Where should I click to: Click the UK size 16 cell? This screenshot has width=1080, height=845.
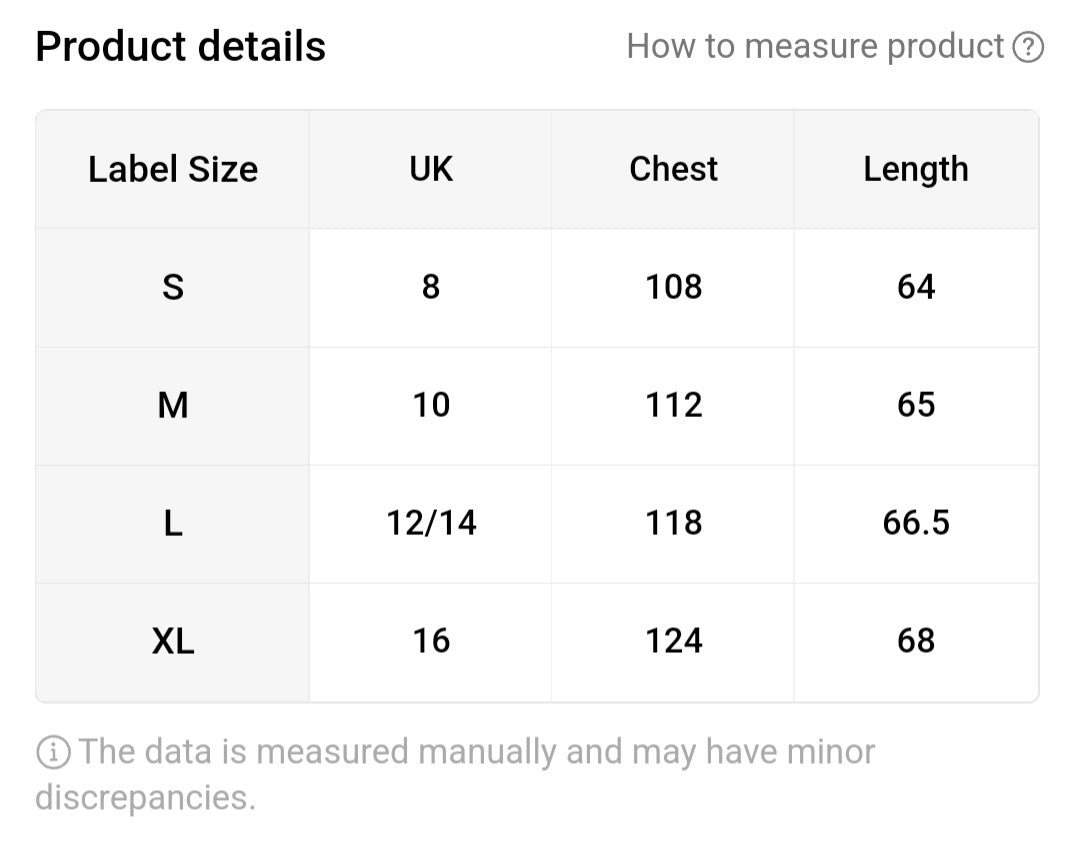pos(430,643)
